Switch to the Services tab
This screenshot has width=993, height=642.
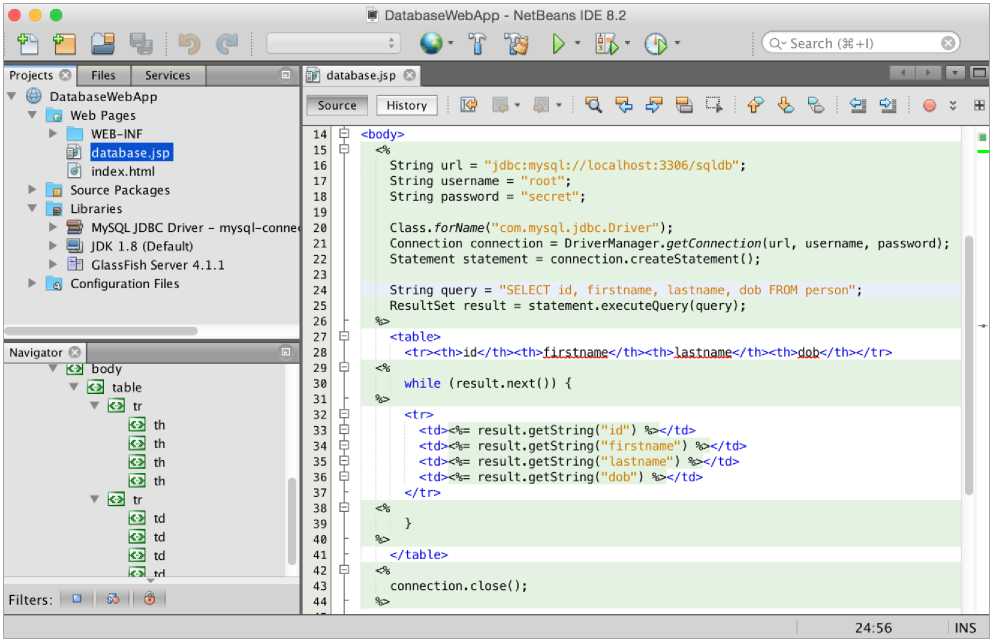click(167, 75)
